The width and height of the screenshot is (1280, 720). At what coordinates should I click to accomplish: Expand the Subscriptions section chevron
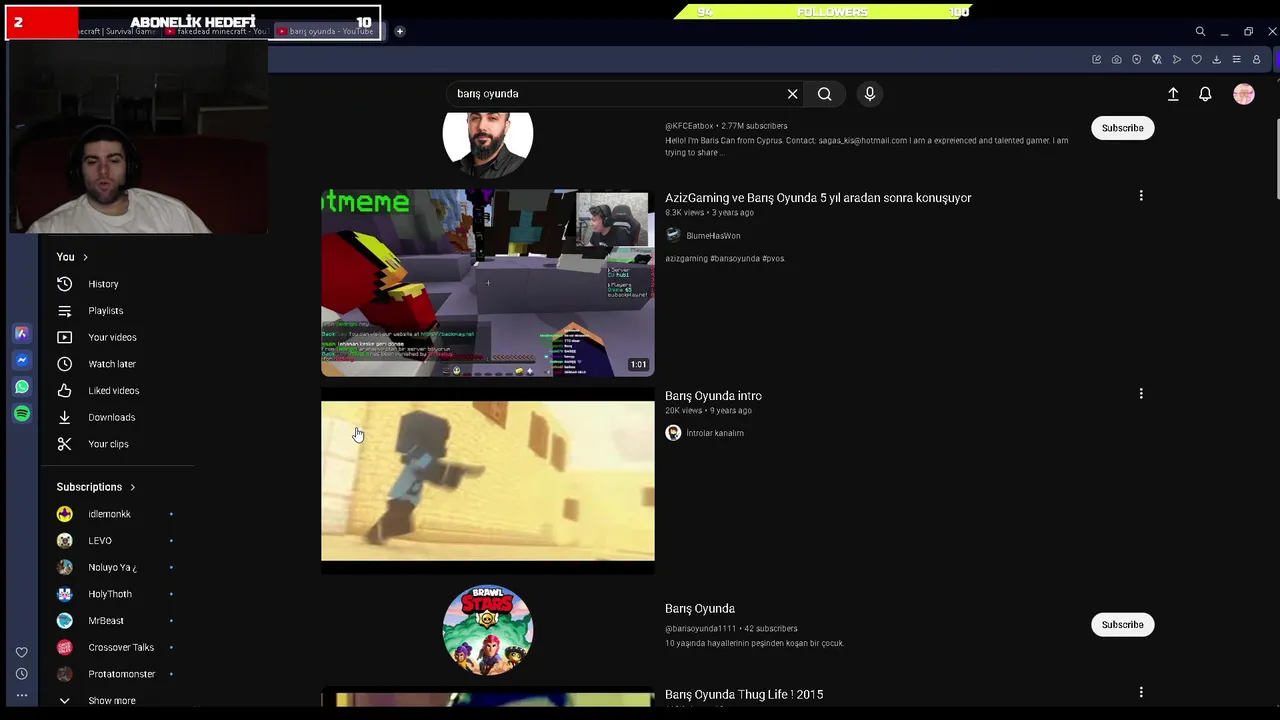coord(132,487)
